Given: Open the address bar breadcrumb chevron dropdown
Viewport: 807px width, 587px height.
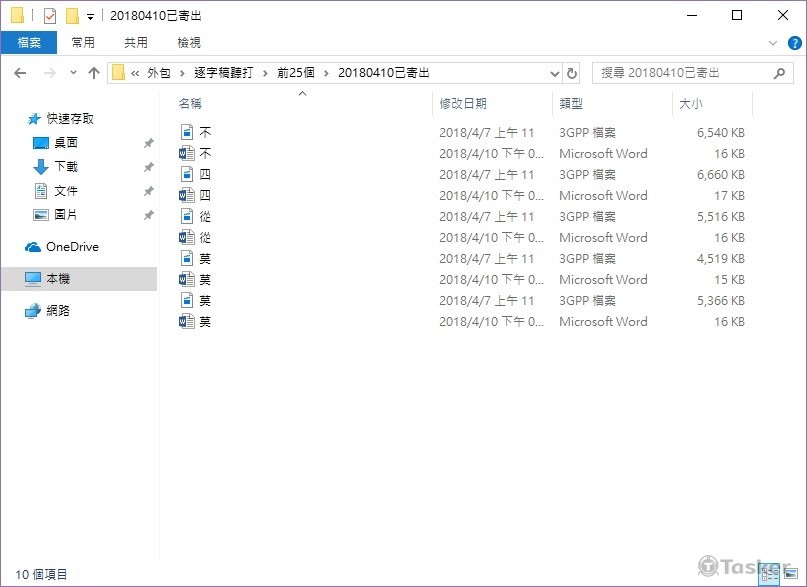Looking at the screenshot, I should 555,72.
